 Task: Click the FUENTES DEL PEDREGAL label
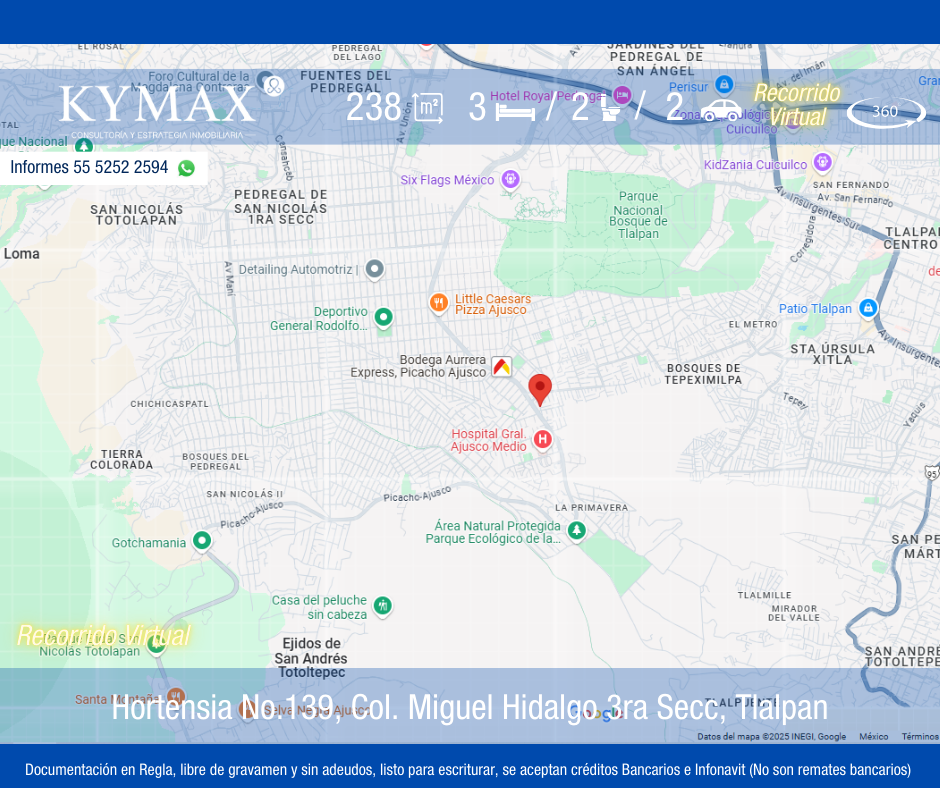(x=345, y=82)
